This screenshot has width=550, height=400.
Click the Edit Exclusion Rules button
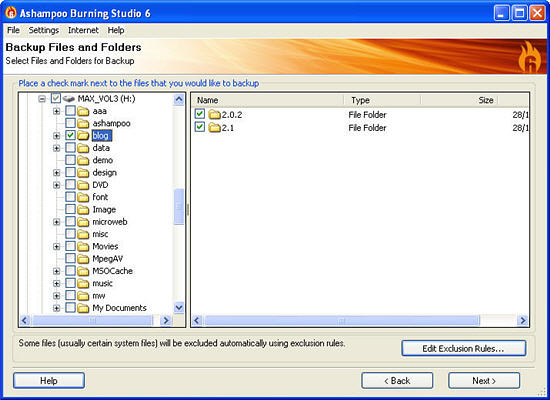pos(463,348)
